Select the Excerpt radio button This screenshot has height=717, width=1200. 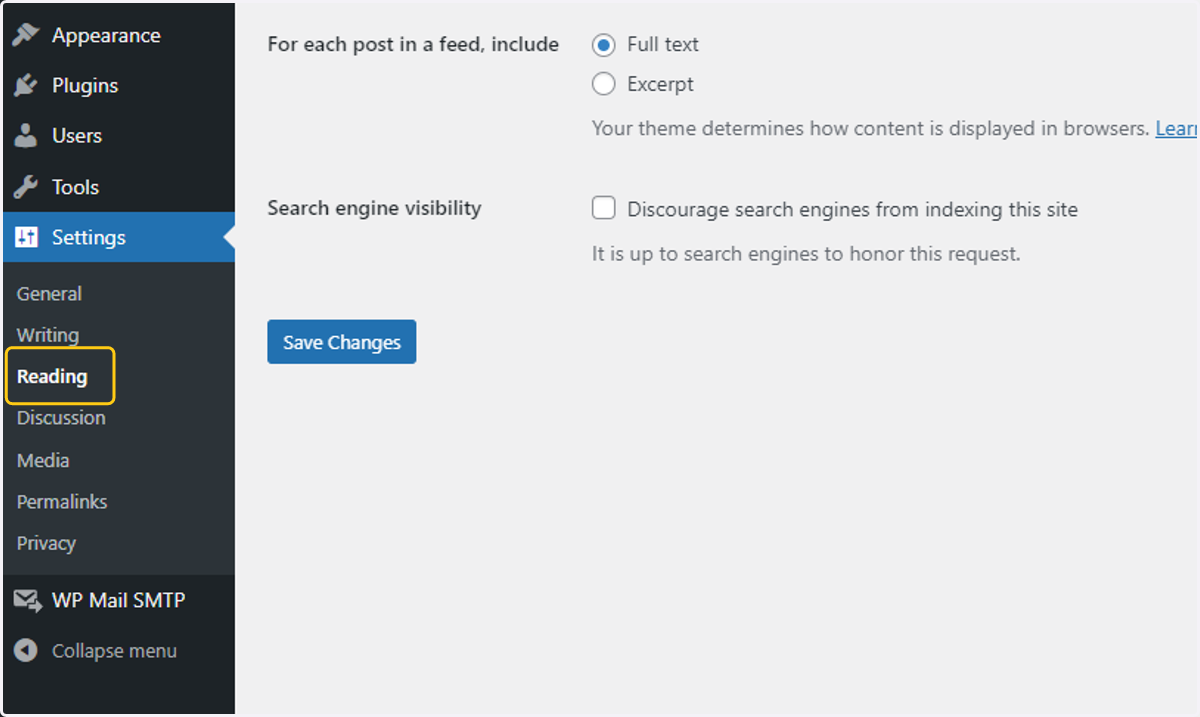603,84
